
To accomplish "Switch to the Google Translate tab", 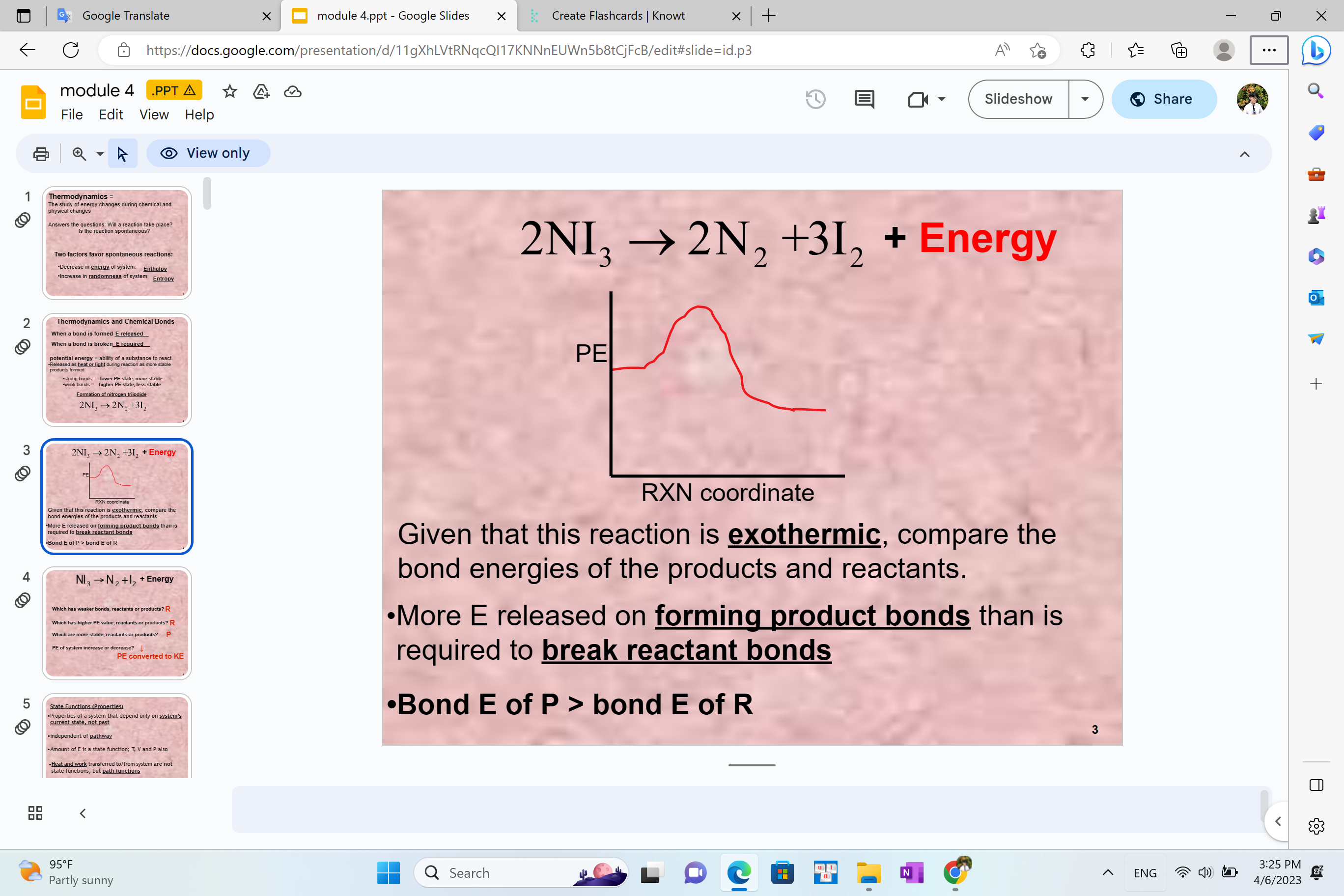I will point(163,16).
